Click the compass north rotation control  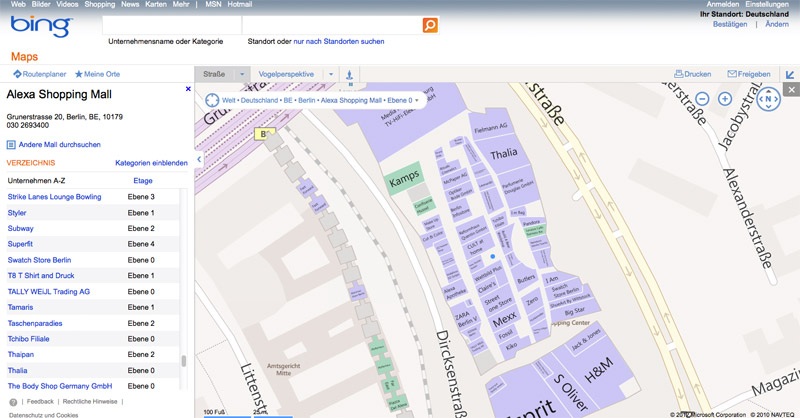[767, 99]
